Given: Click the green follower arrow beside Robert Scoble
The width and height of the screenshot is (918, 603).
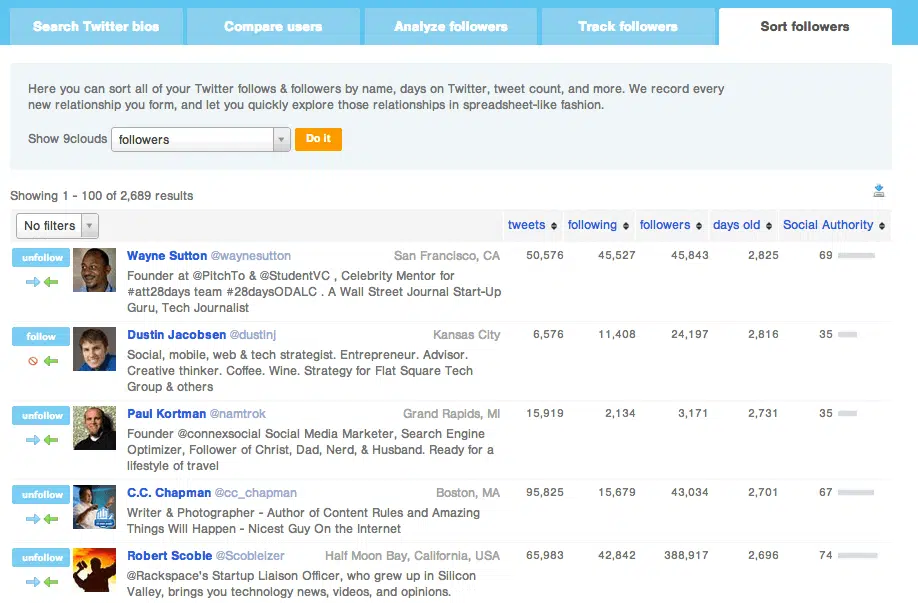Looking at the screenshot, I should click(51, 582).
